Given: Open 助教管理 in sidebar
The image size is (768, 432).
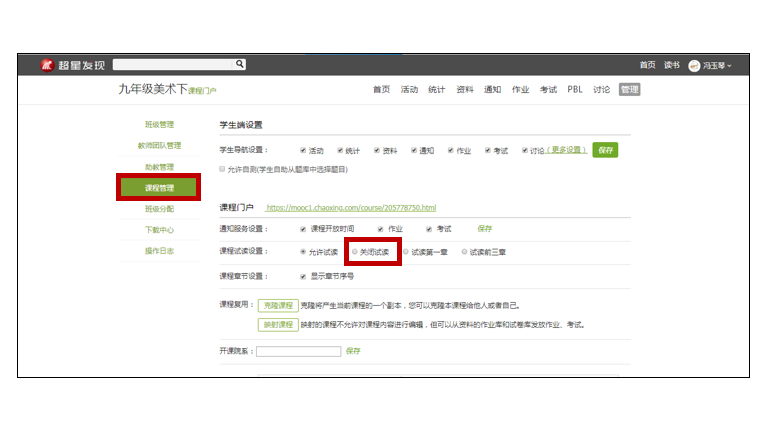Looking at the screenshot, I should pos(159,167).
